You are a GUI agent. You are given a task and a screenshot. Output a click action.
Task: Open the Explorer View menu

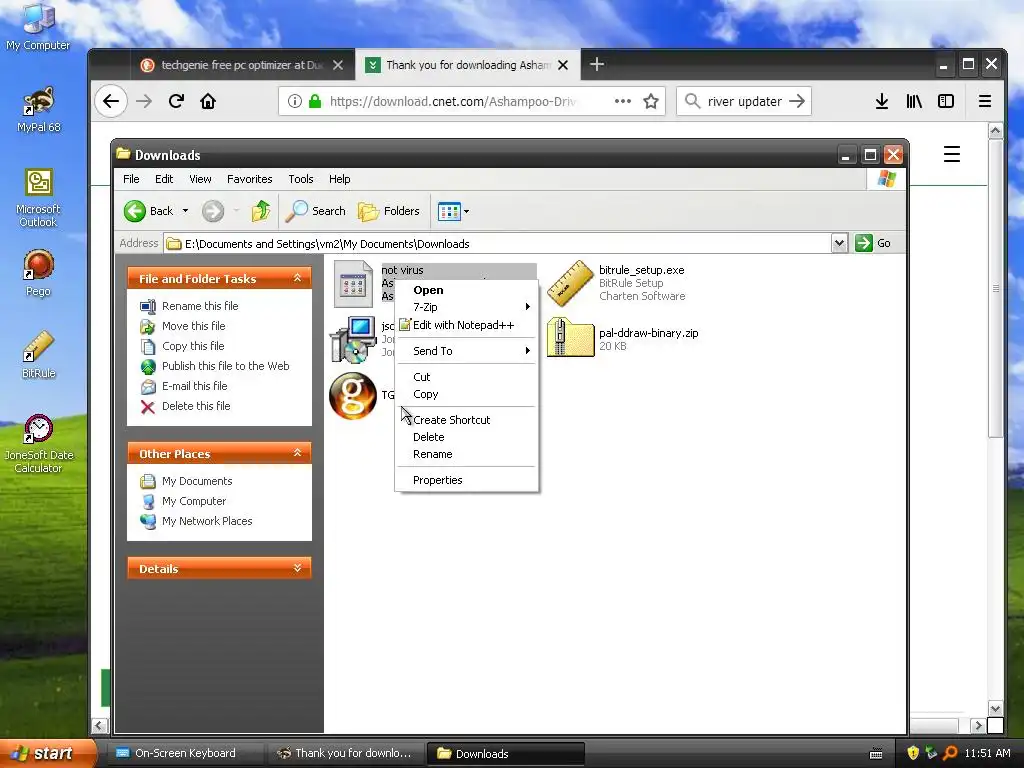click(200, 179)
